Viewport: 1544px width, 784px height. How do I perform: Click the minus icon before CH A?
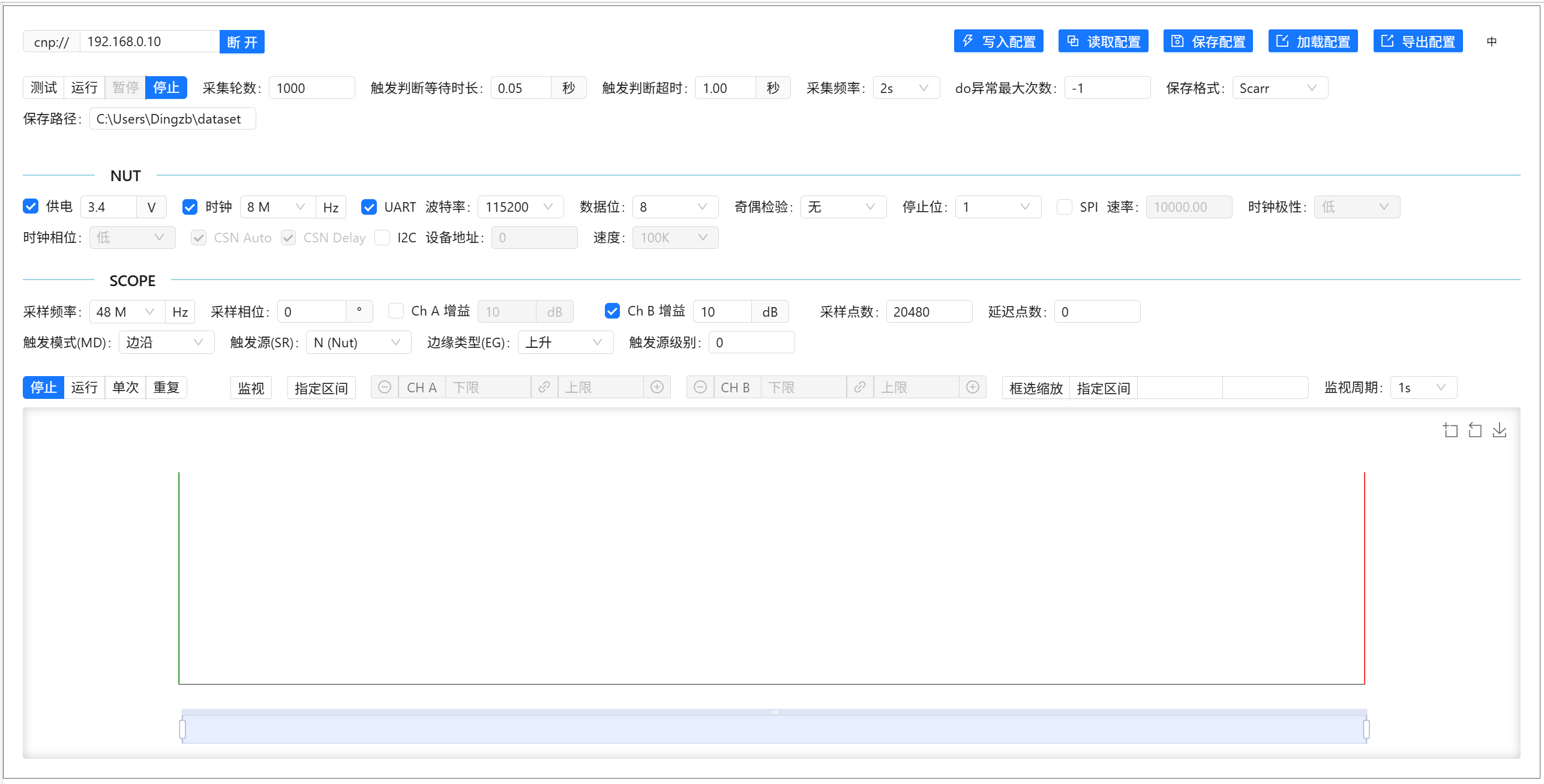pyautogui.click(x=385, y=387)
